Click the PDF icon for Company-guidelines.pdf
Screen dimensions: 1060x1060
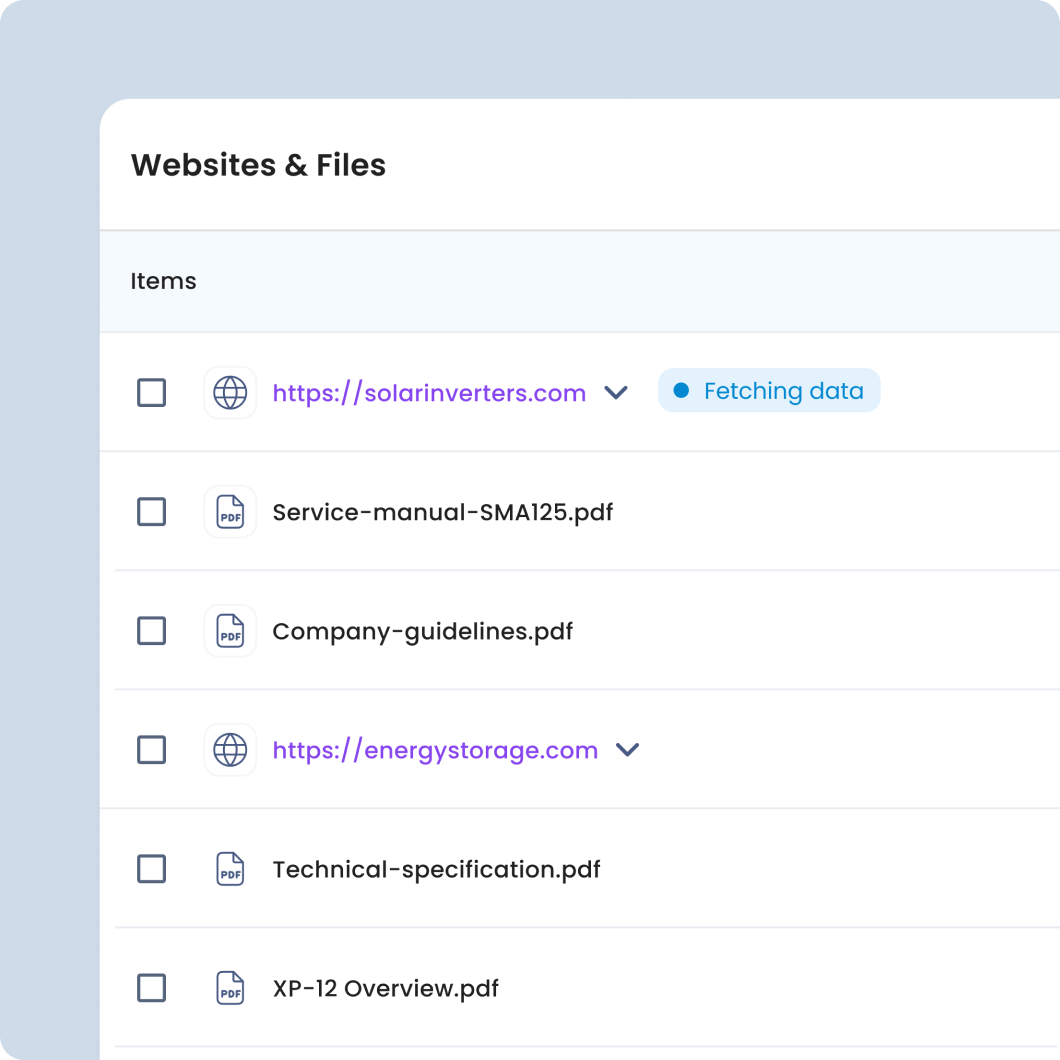click(230, 631)
